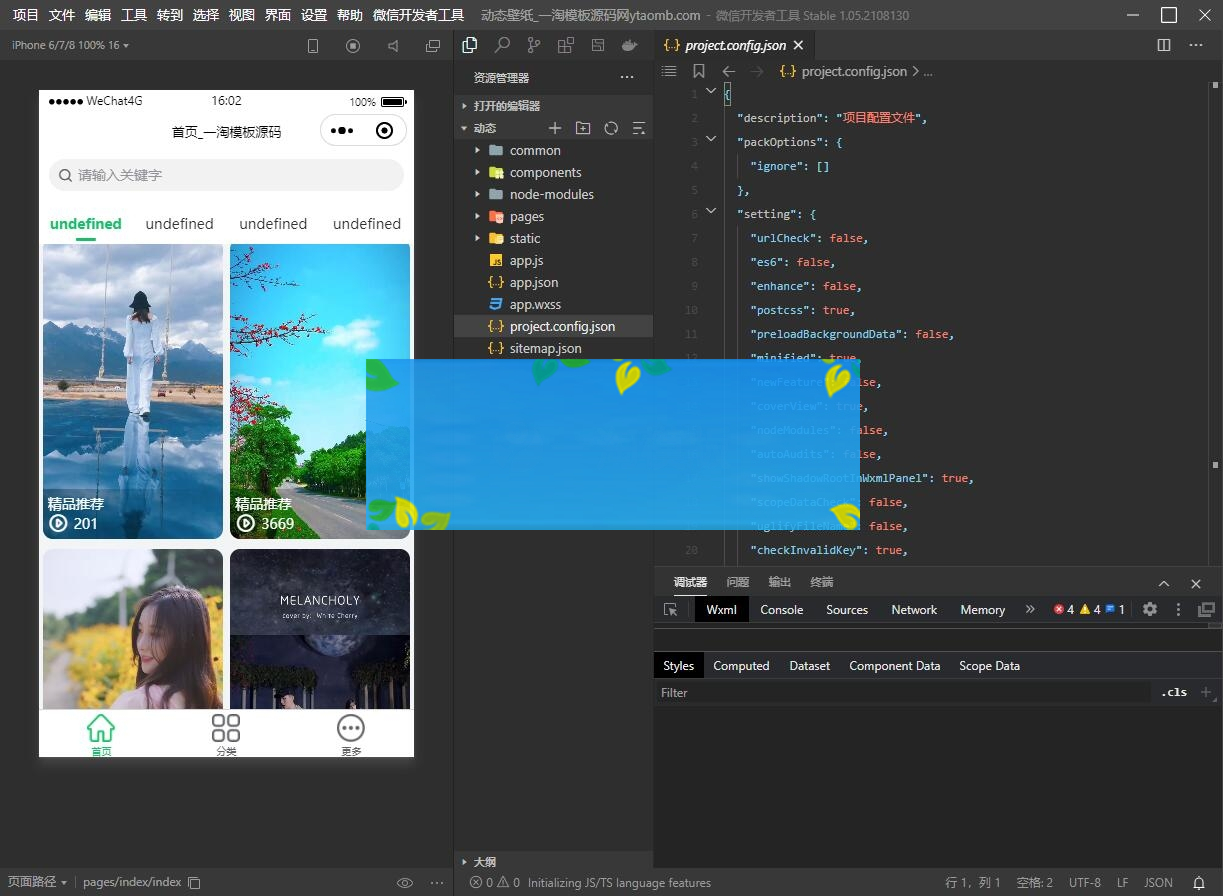
Task: Open the iPhone 6/7/8 device dropdown
Action: pyautogui.click(x=70, y=45)
